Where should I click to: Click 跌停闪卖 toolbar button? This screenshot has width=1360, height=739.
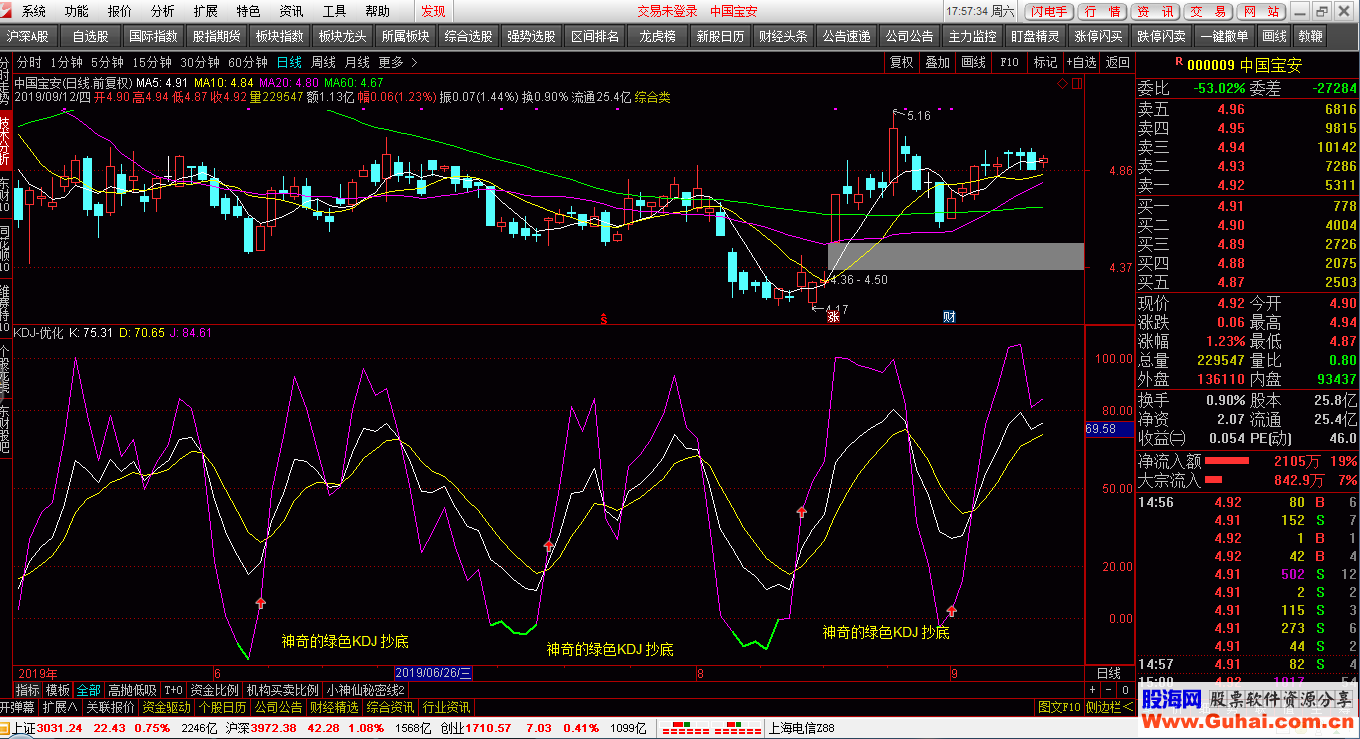(x=1162, y=36)
